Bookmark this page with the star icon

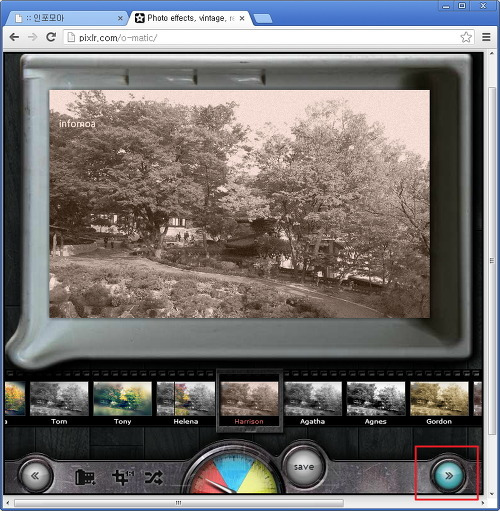(x=466, y=37)
